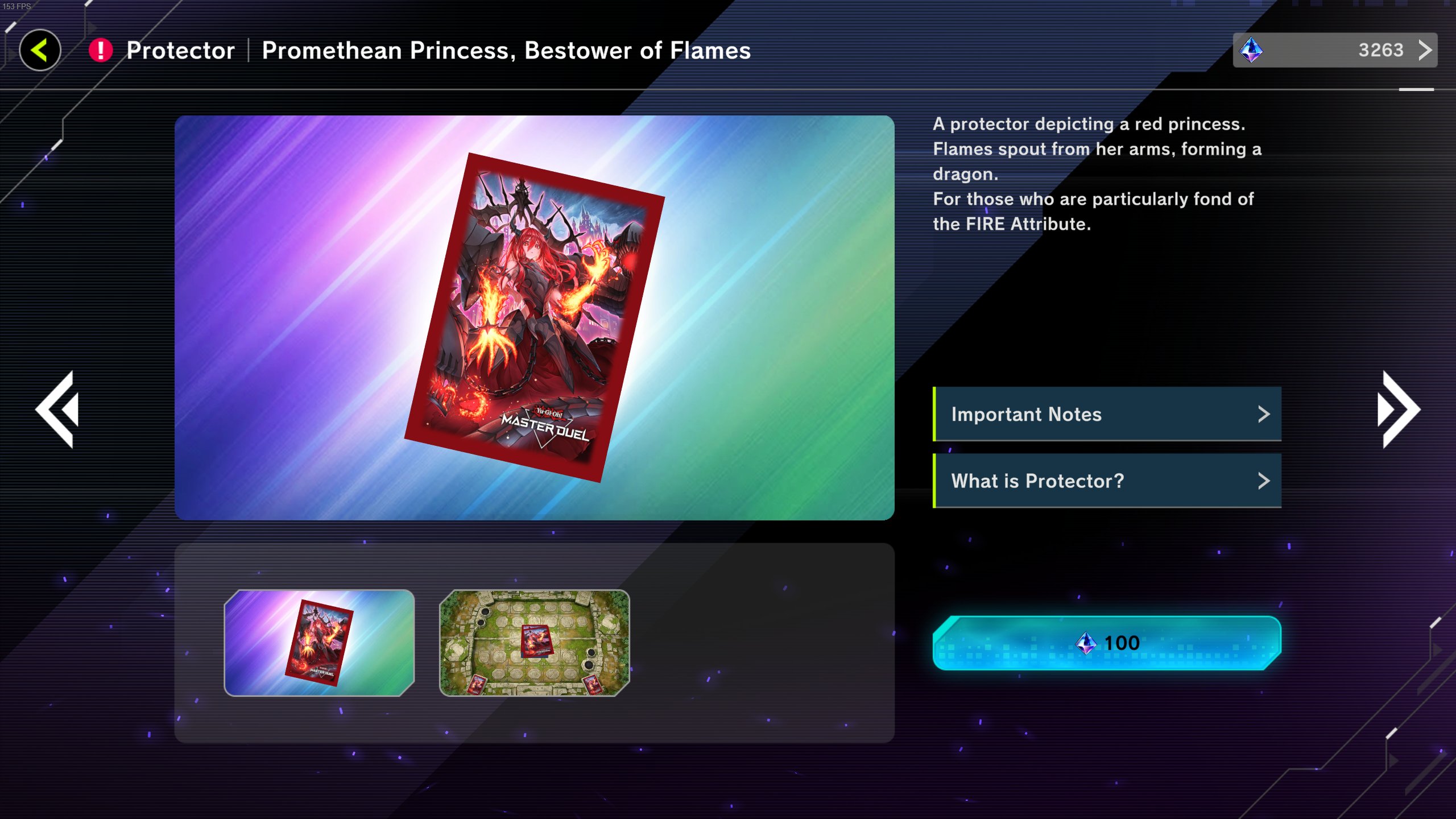Click the 3263 gem balance bar
This screenshot has height=819, width=1456.
(1335, 50)
